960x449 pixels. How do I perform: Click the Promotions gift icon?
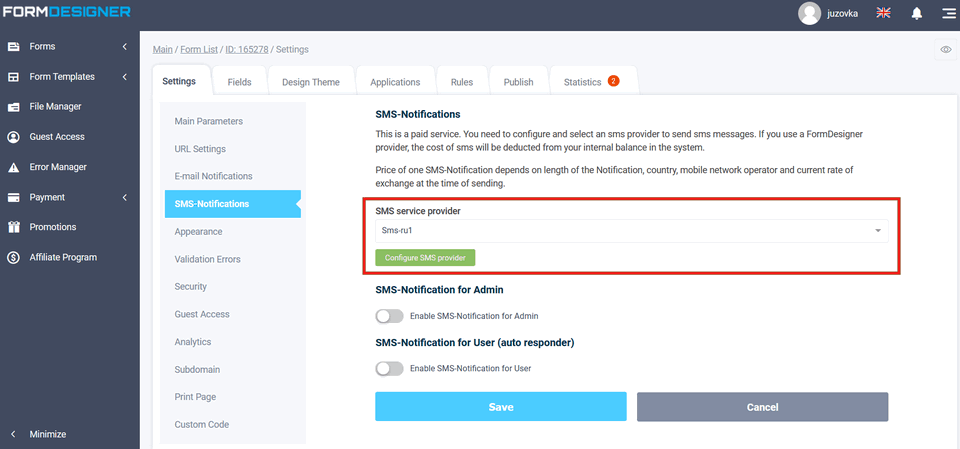coord(14,227)
